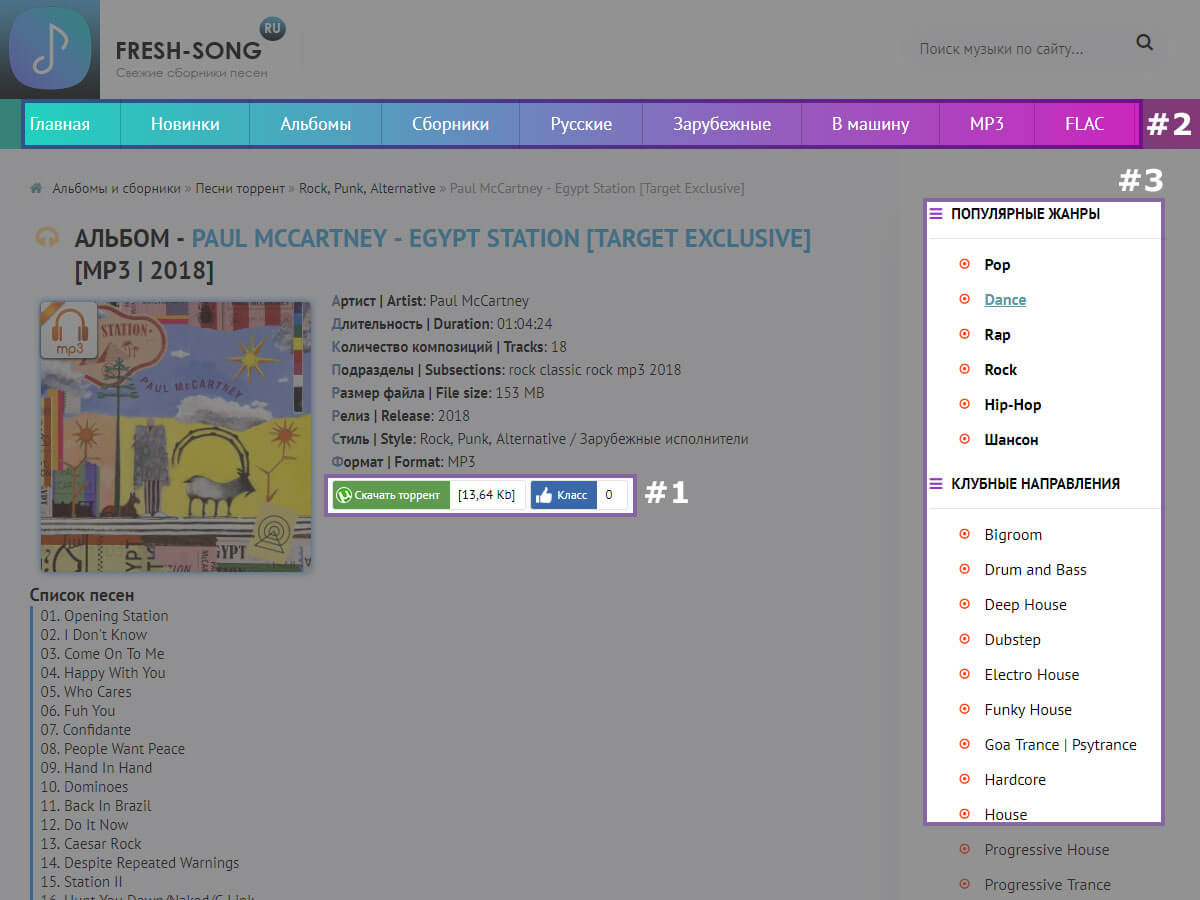Screen dimensions: 1200x900
Task: Go to the FLAC menu section
Action: click(1085, 124)
